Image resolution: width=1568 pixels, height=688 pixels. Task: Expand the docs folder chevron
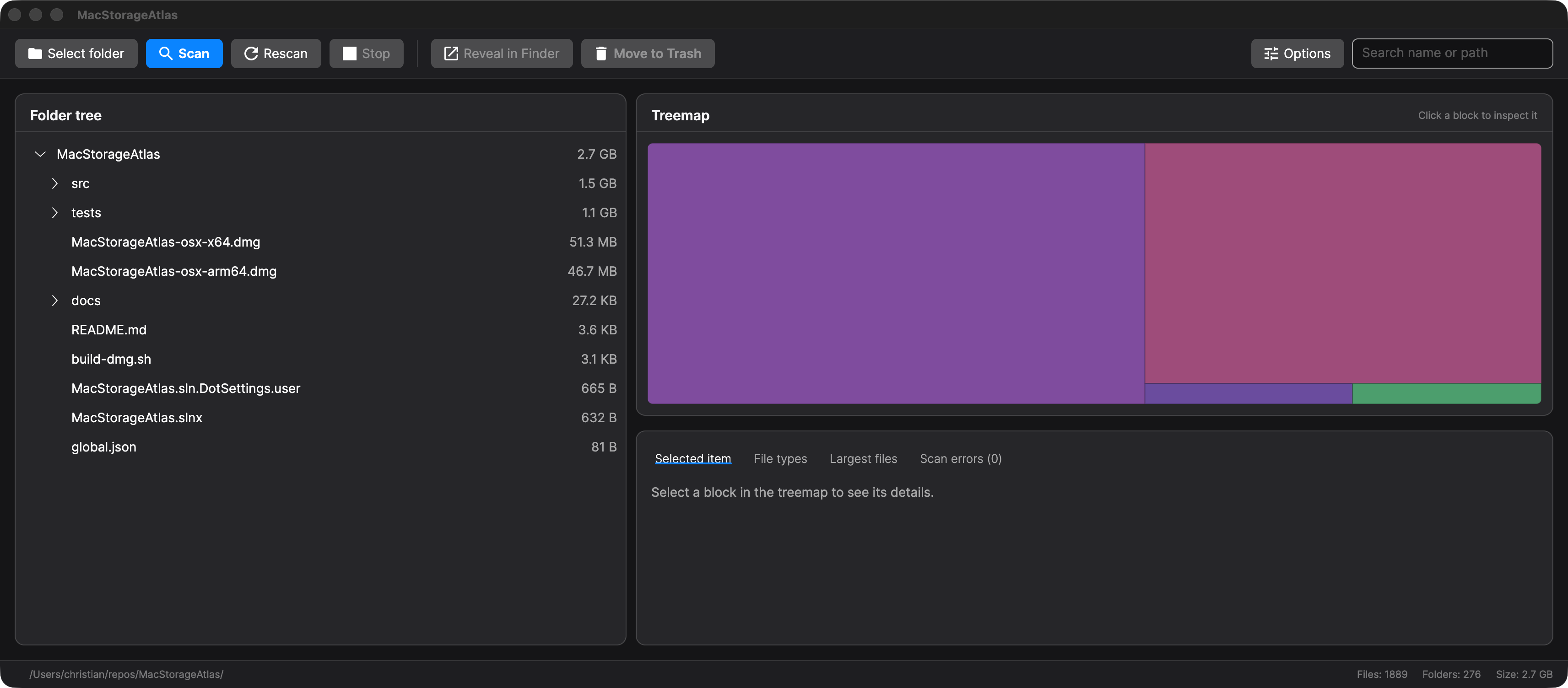(x=55, y=300)
